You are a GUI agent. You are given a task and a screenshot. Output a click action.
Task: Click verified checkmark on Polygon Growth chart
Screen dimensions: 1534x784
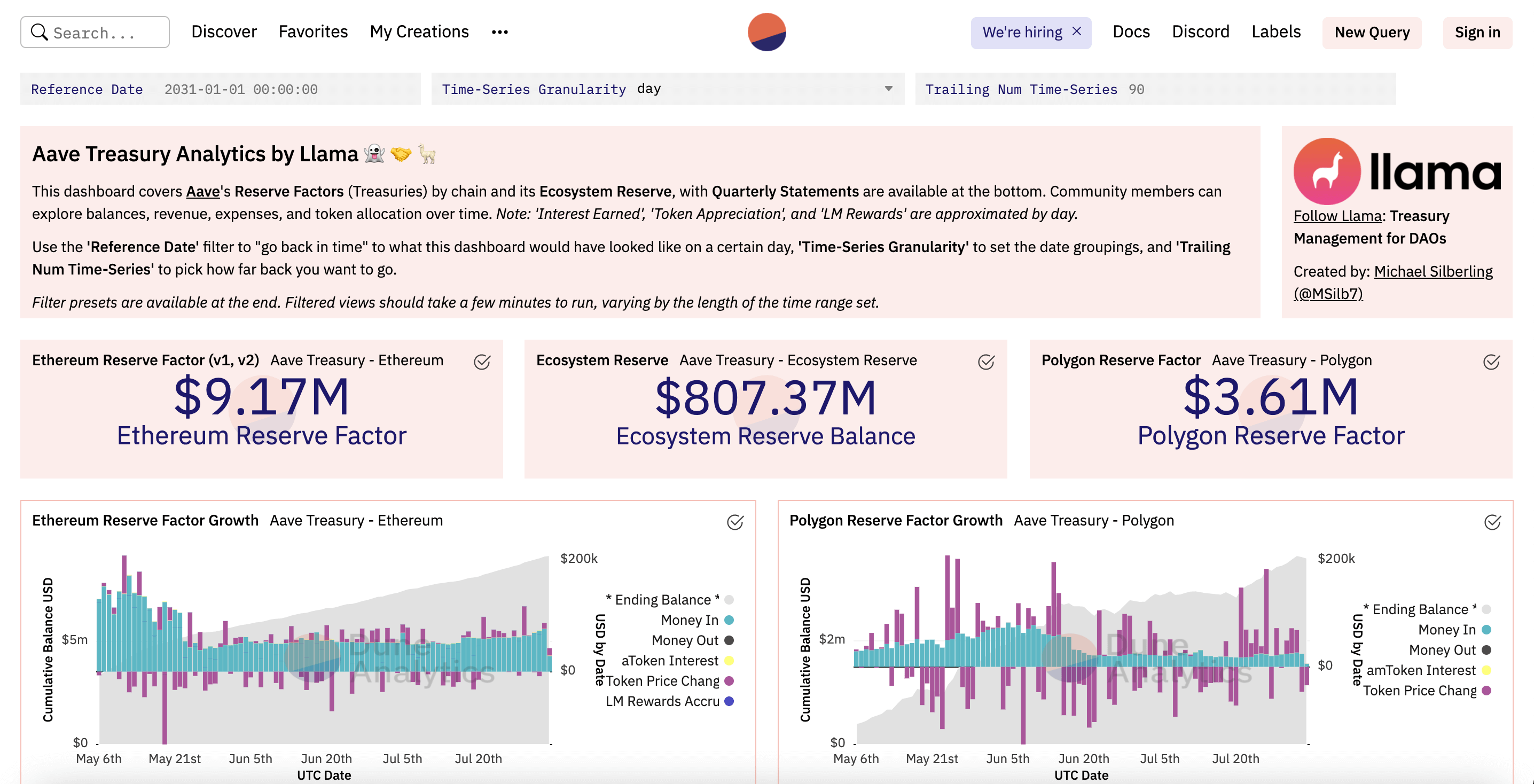coord(1492,522)
